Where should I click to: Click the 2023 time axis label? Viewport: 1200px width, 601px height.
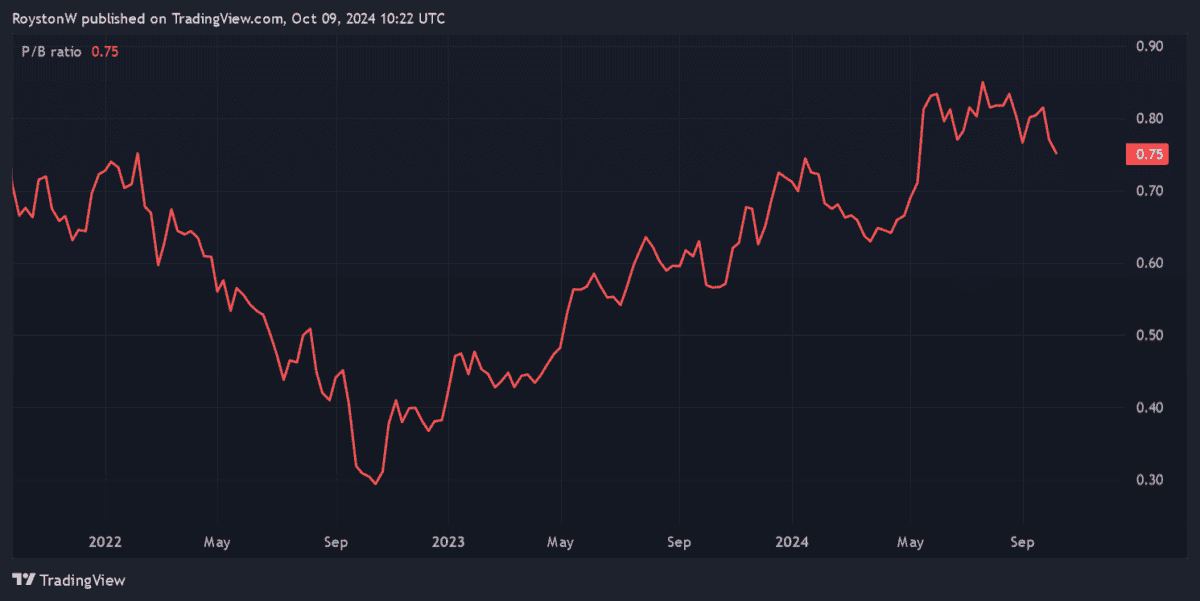(448, 542)
